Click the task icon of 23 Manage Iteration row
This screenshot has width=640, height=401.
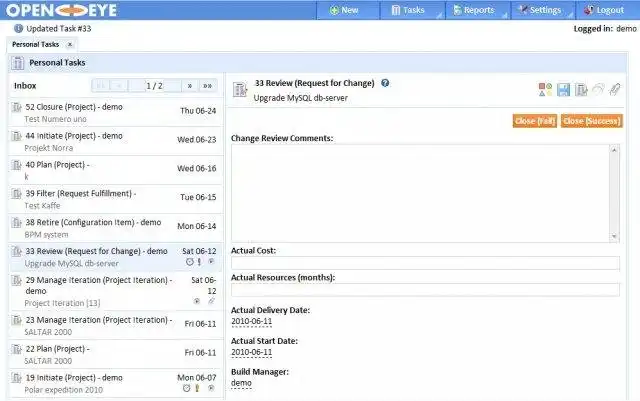tap(16, 321)
